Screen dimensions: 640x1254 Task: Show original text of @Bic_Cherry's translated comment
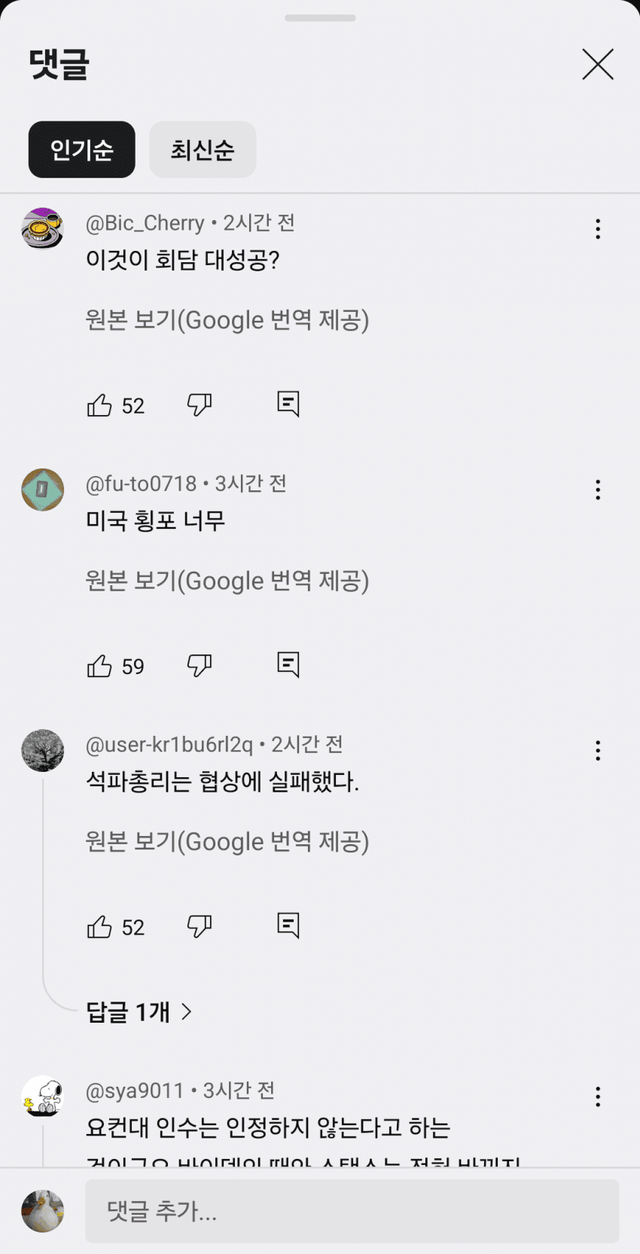coord(229,320)
